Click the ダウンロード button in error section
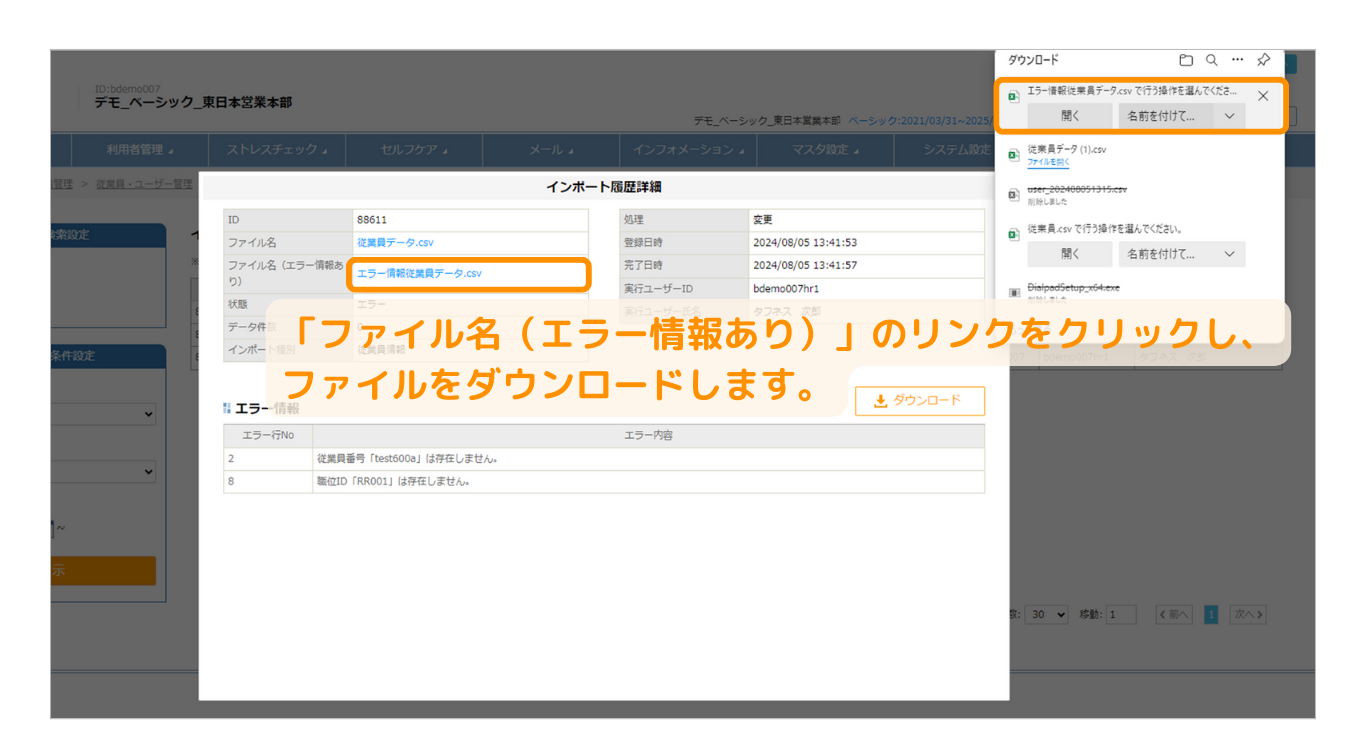 tap(919, 400)
